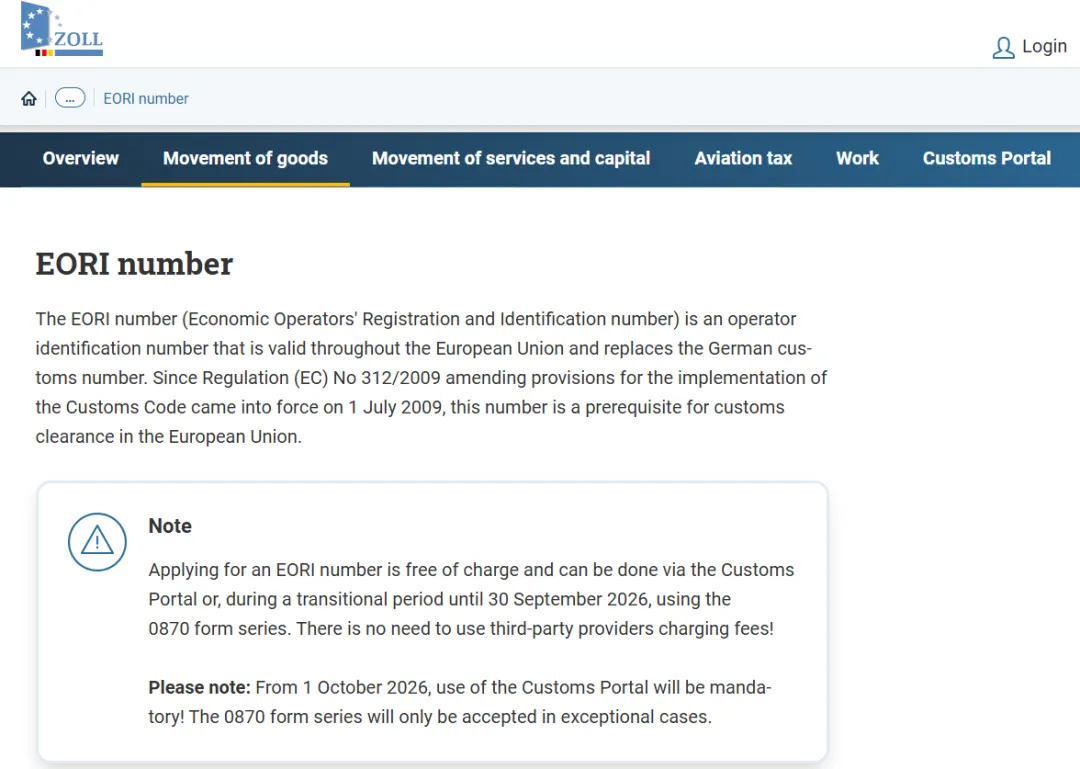Expand the breadcrumb ellipsis button

70,99
